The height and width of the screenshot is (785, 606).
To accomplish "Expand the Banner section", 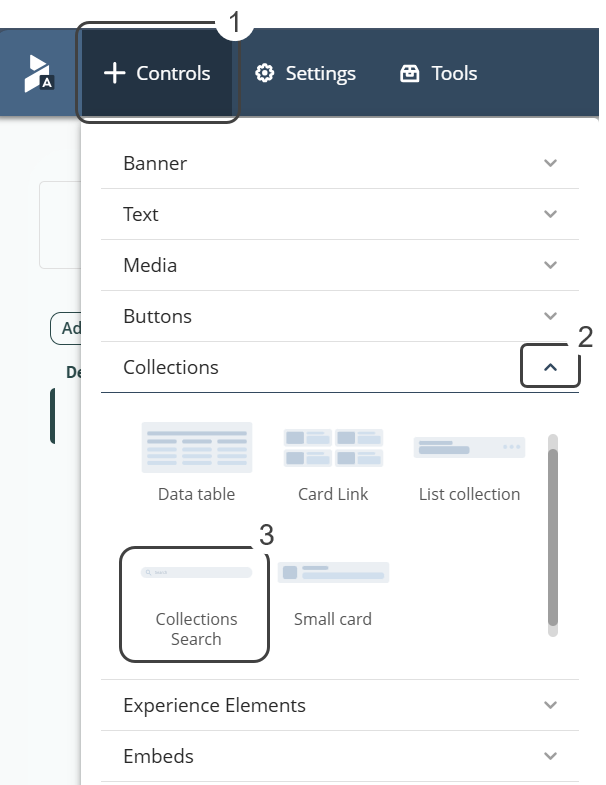I will pyautogui.click(x=339, y=163).
